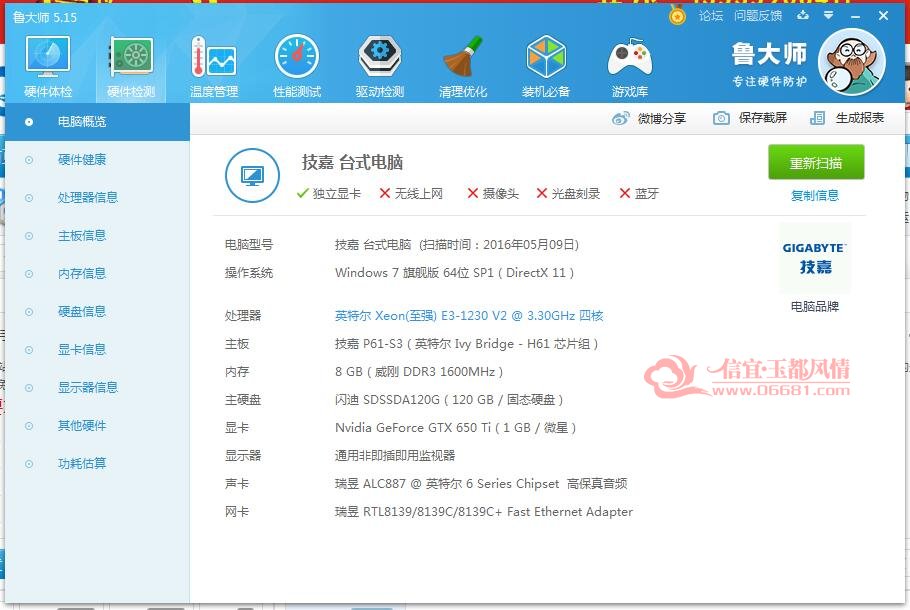Click 保存截屏 save screenshot

[750, 118]
